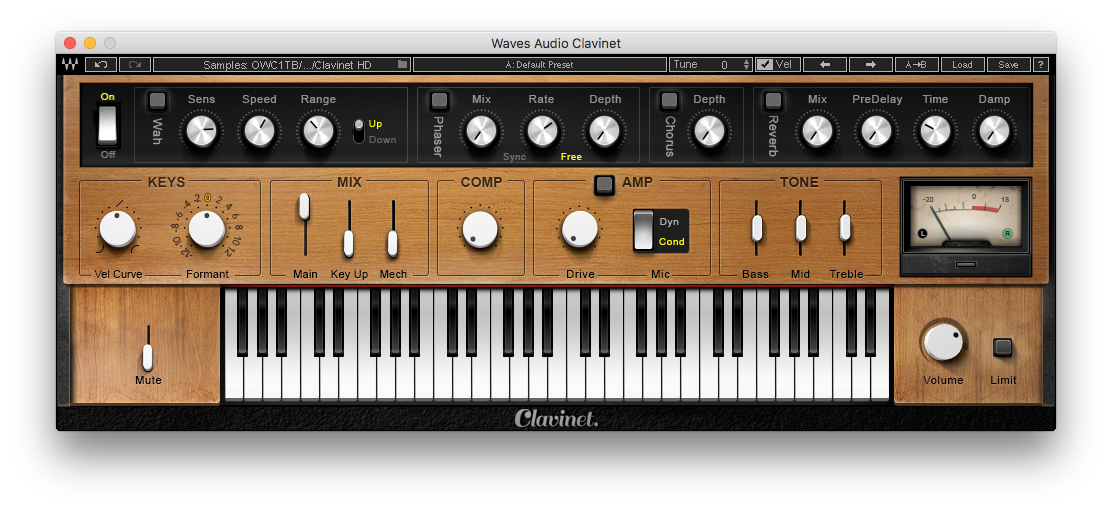Click the Mech mix slider handle

tap(392, 244)
